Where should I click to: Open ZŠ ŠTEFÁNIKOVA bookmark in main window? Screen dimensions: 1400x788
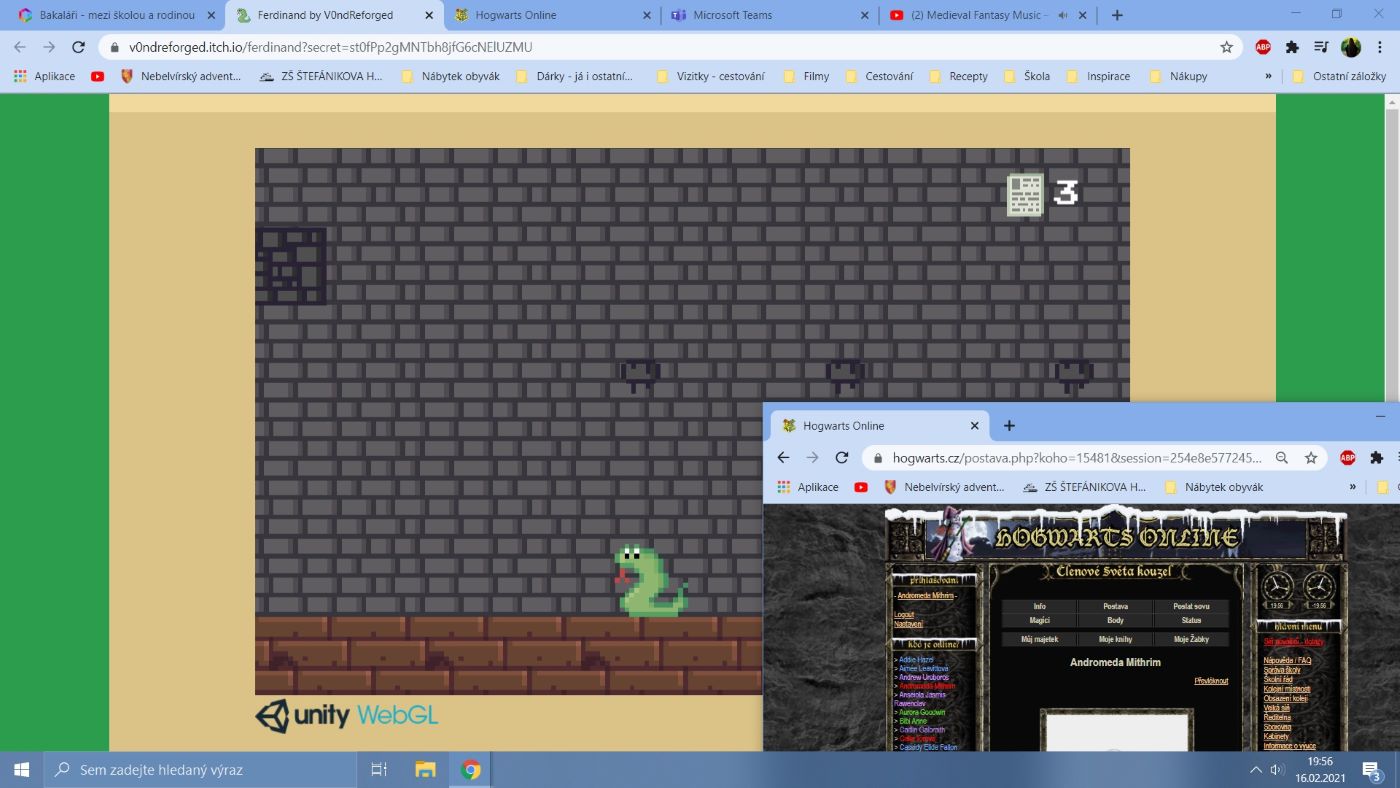pos(320,76)
